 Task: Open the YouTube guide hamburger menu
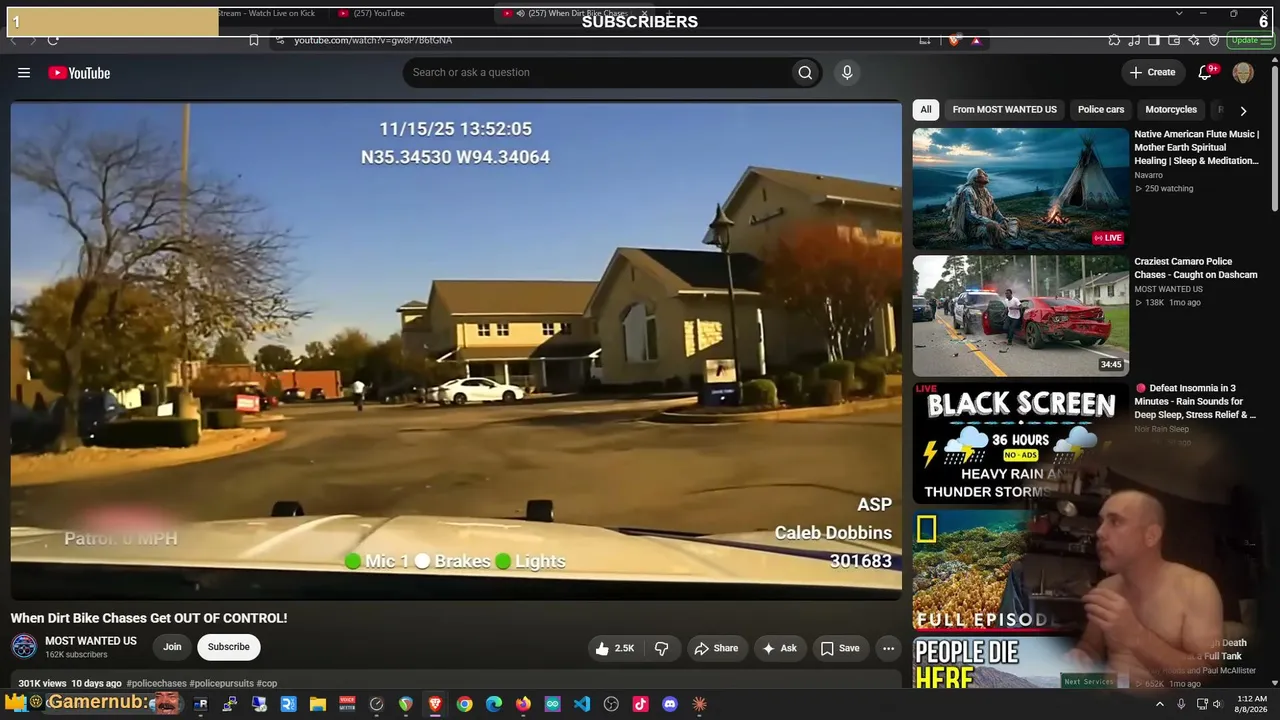coord(24,73)
